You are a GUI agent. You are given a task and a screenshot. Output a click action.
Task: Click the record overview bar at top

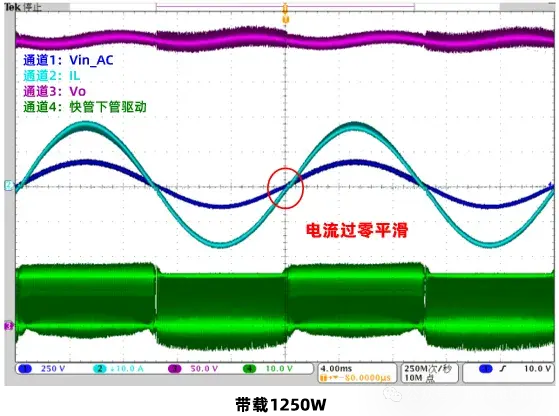pos(285,6)
